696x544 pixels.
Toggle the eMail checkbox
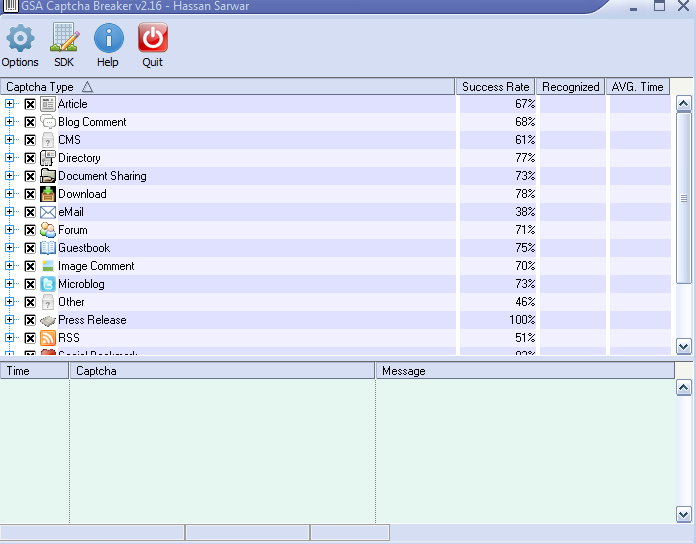[x=30, y=213]
